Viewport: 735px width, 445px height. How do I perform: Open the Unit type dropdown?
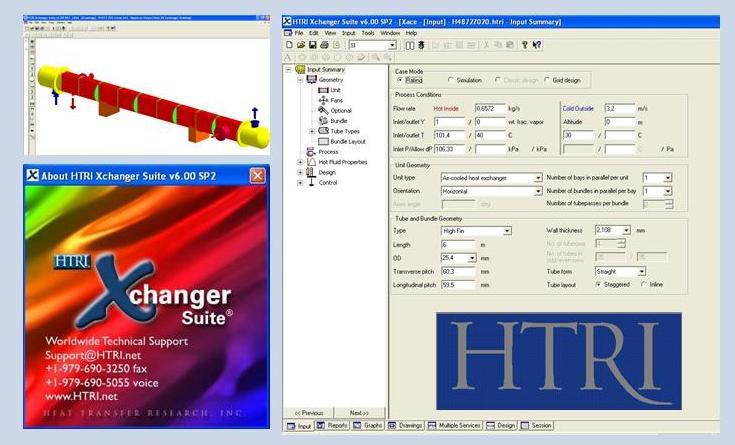[x=538, y=178]
